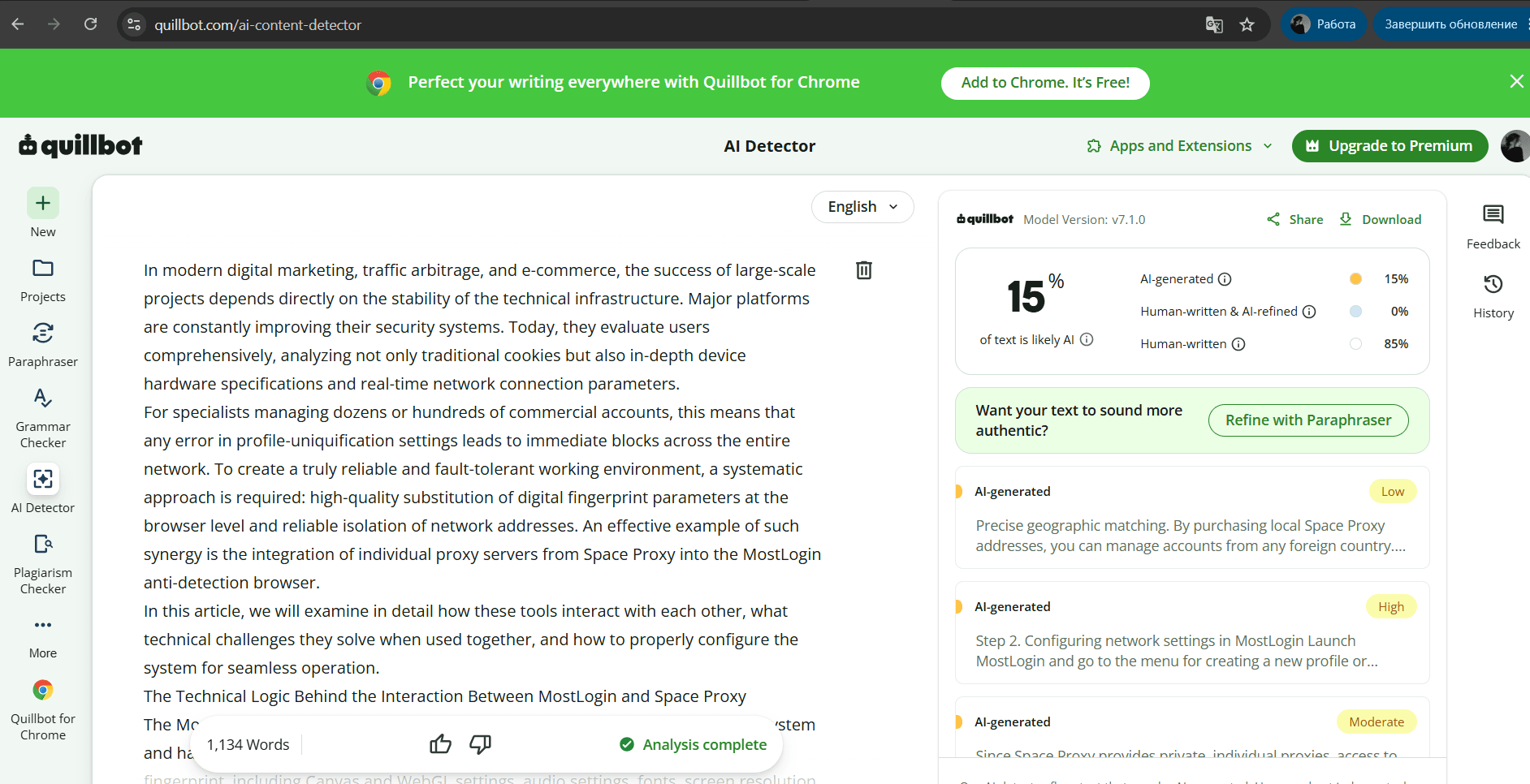The height and width of the screenshot is (784, 1530).
Task: Open the High AI-generated result card
Action: (1192, 633)
